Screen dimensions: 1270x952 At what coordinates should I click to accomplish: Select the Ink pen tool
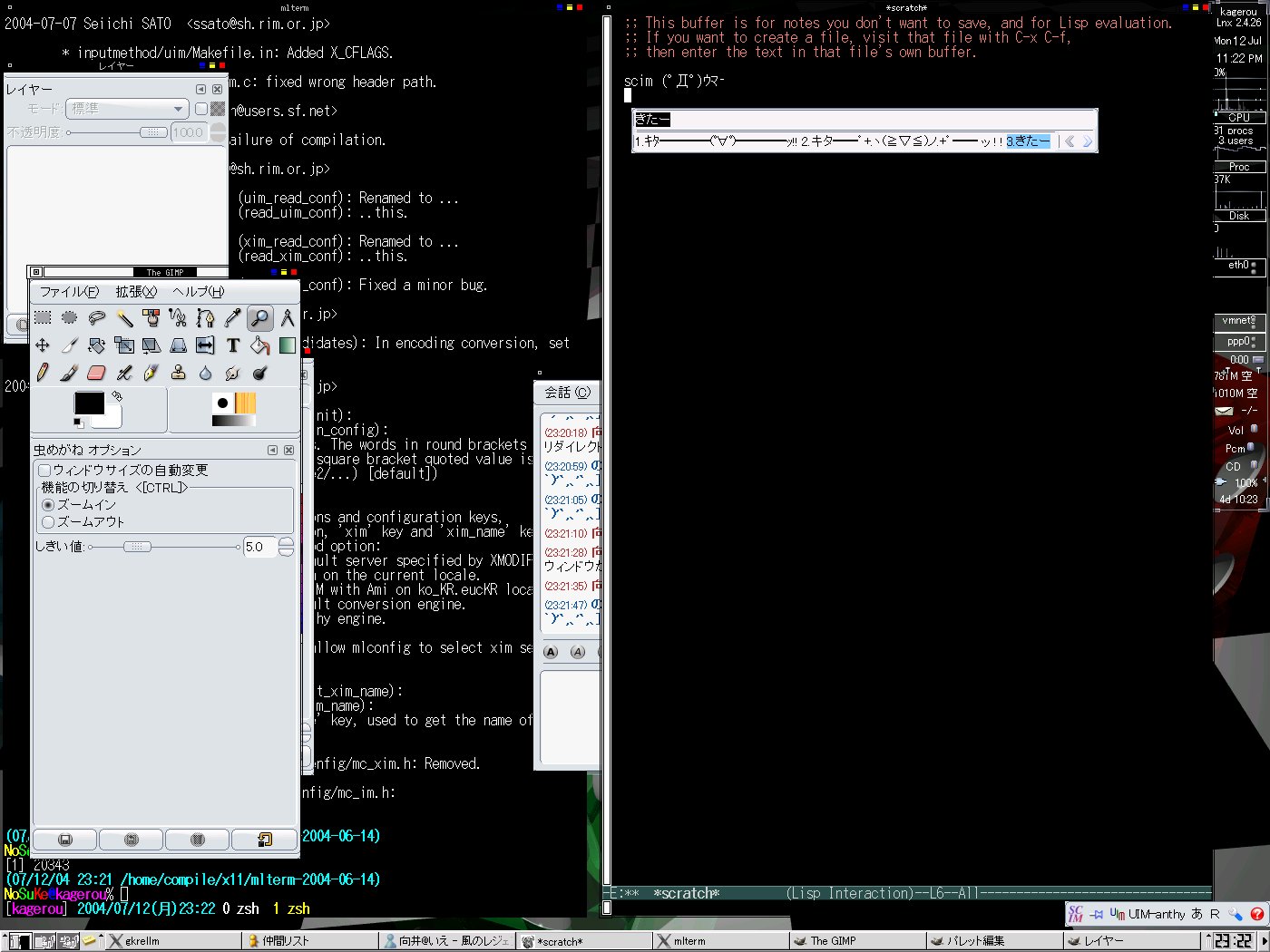click(151, 373)
